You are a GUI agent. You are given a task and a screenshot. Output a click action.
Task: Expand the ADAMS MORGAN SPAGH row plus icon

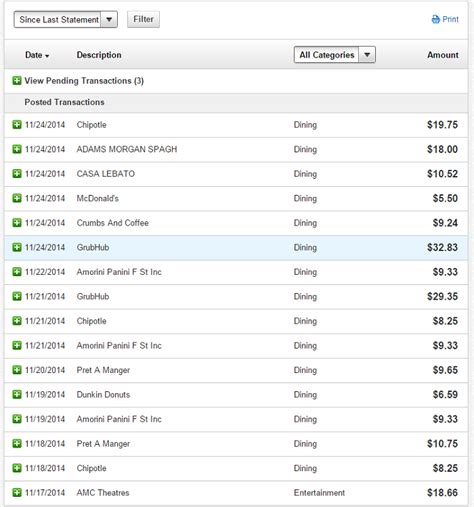coord(17,149)
